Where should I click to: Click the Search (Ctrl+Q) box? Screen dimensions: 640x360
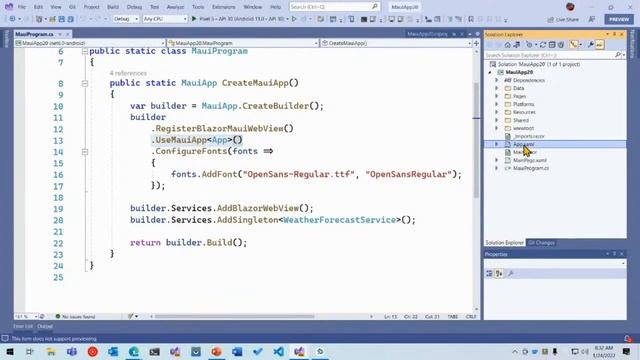334,7
